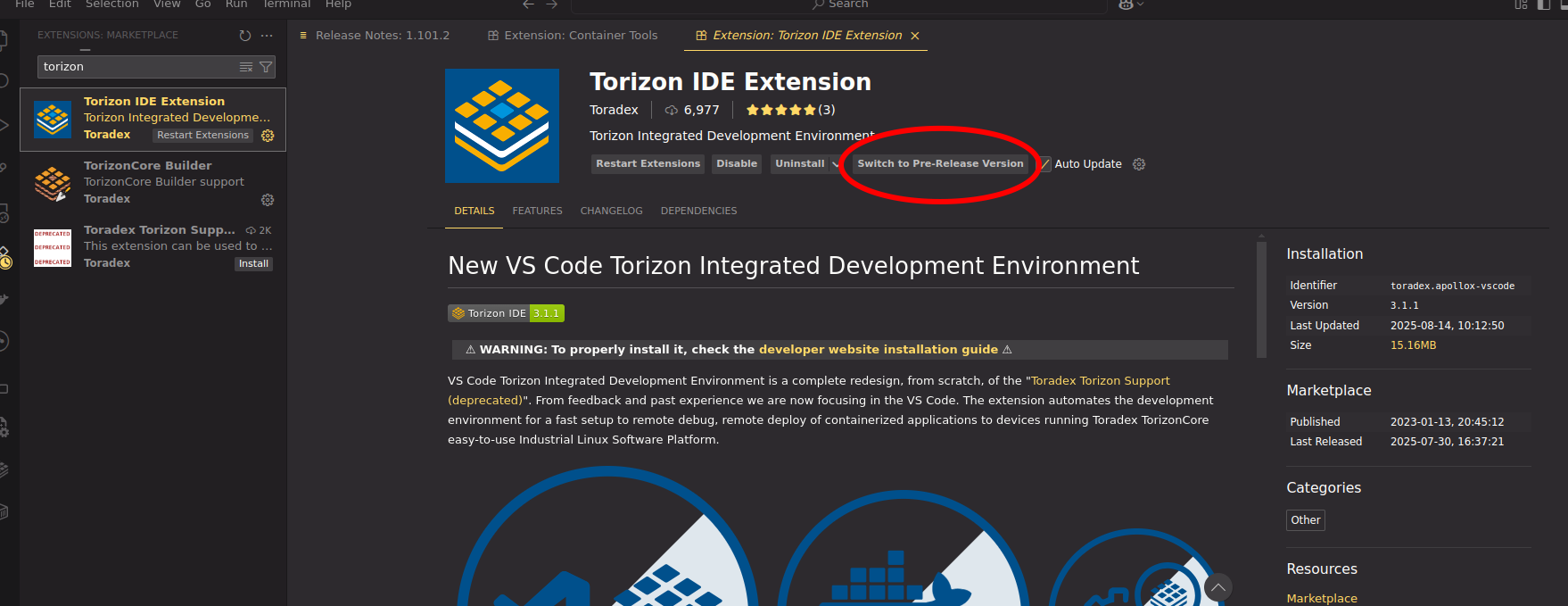Click the Other category tag

(1306, 520)
